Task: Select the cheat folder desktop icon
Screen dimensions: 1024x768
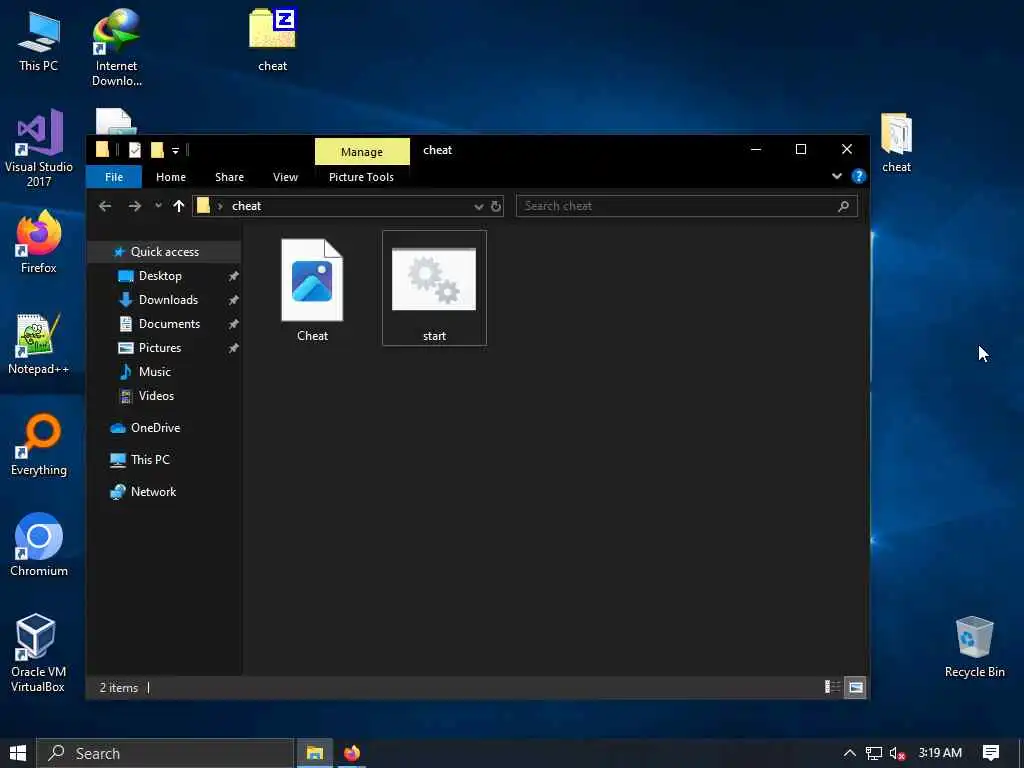Action: click(x=896, y=143)
